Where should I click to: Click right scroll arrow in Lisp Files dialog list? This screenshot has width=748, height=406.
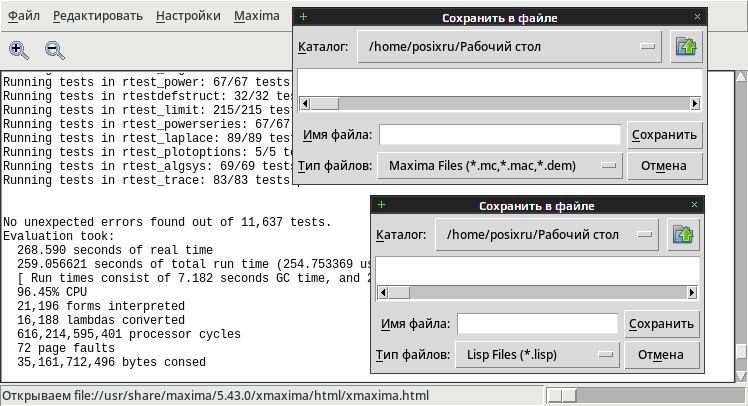tap(692, 292)
